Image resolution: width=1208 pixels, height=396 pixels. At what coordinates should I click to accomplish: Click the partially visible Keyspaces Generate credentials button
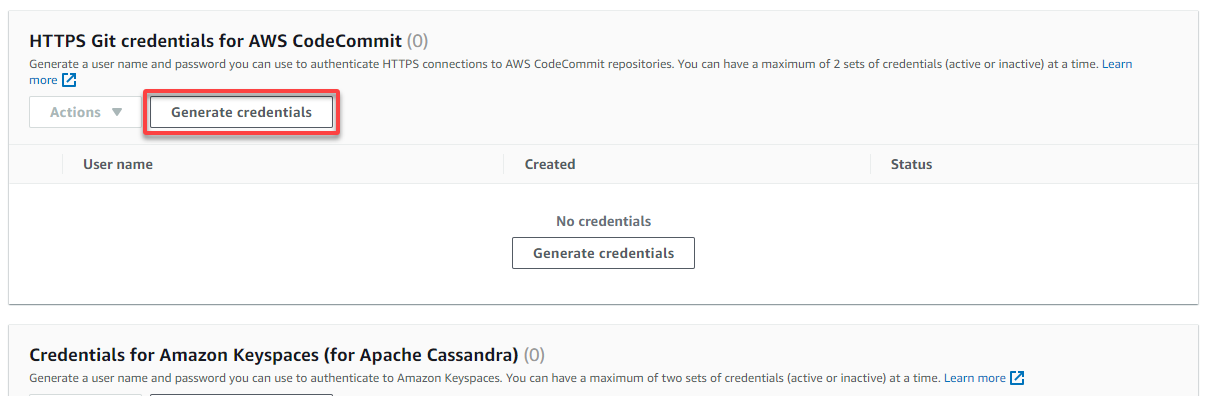click(x=241, y=395)
